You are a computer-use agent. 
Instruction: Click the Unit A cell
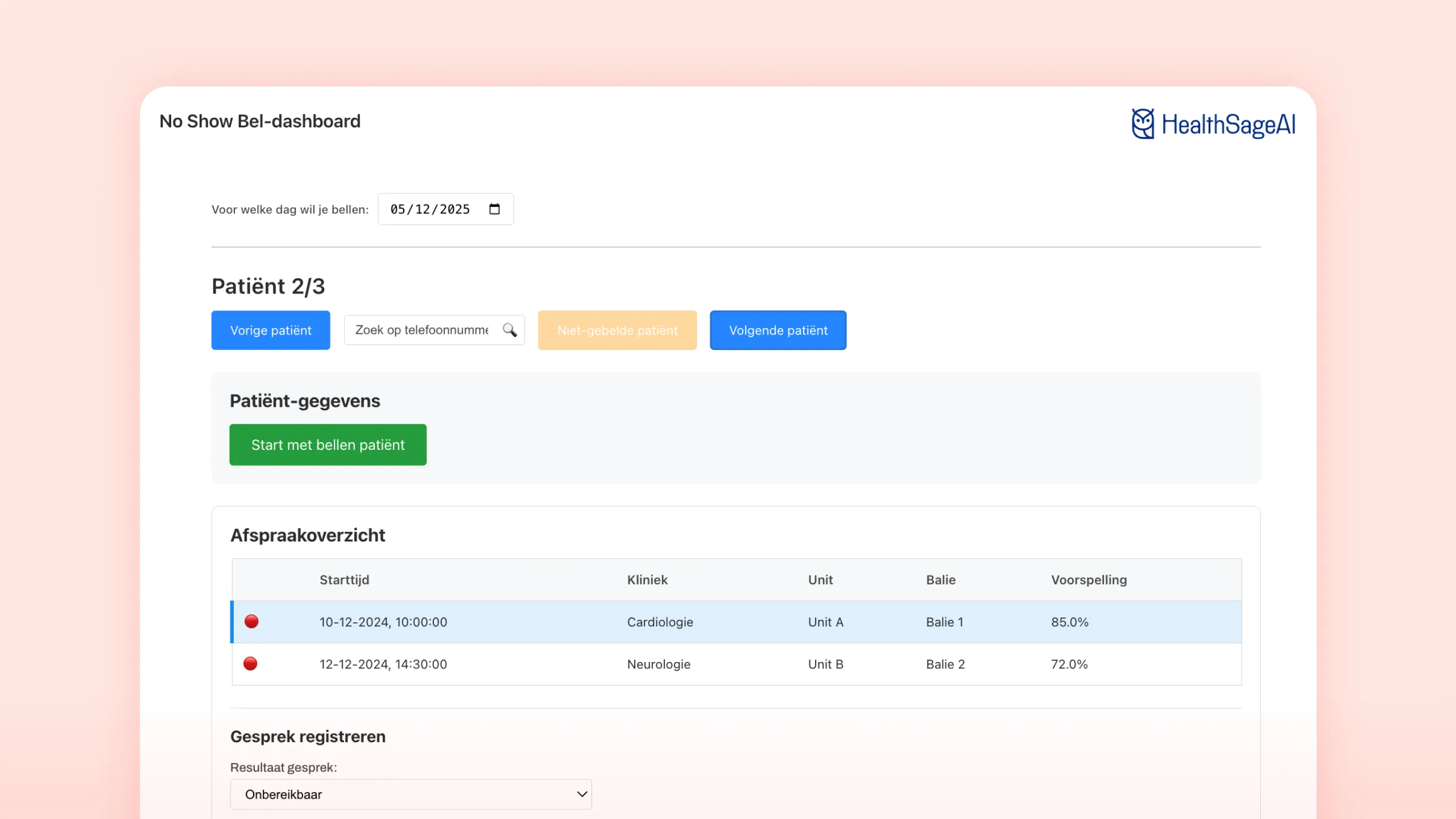[826, 622]
